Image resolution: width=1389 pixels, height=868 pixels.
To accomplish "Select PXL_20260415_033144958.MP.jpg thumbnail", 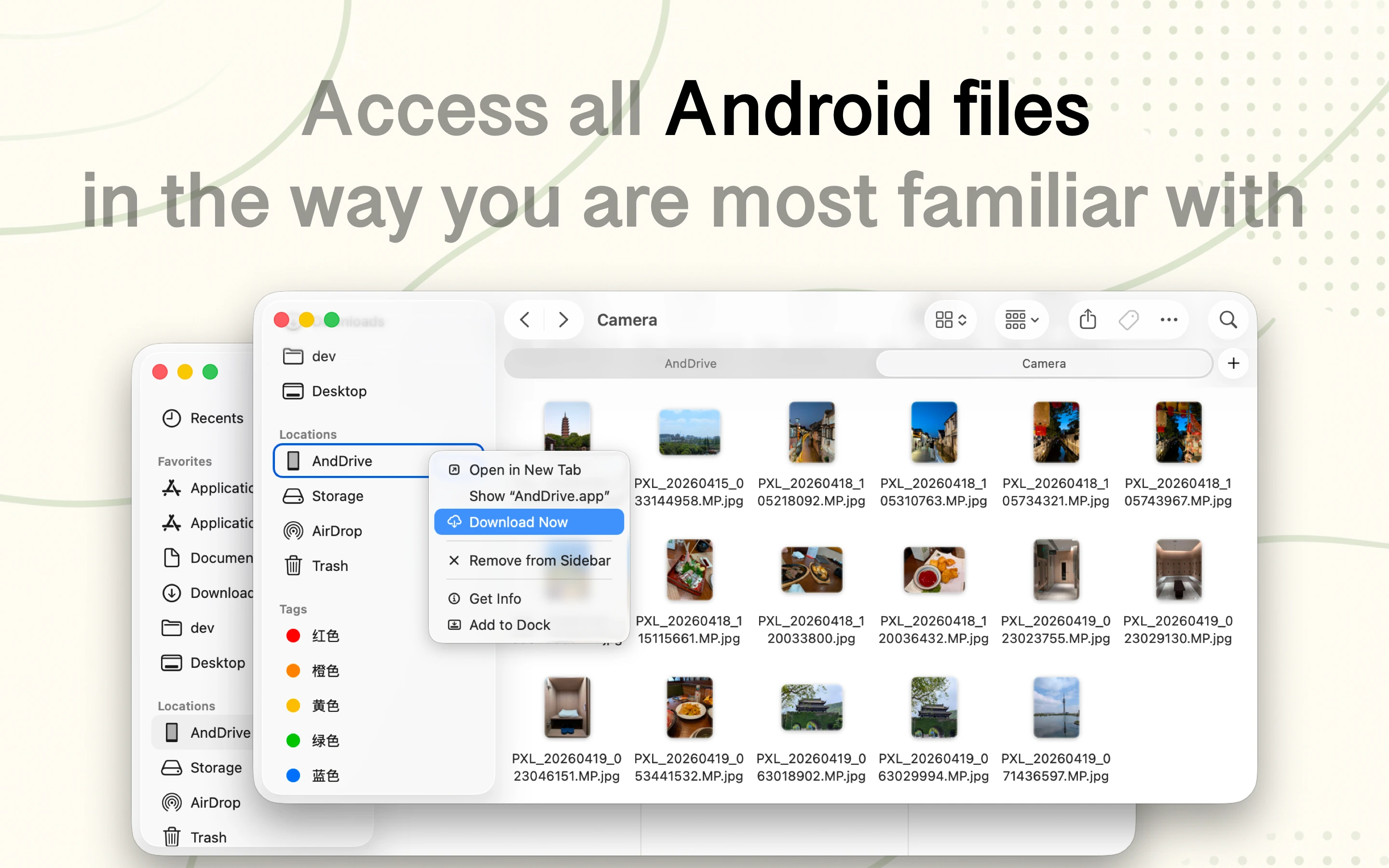I will pyautogui.click(x=689, y=432).
